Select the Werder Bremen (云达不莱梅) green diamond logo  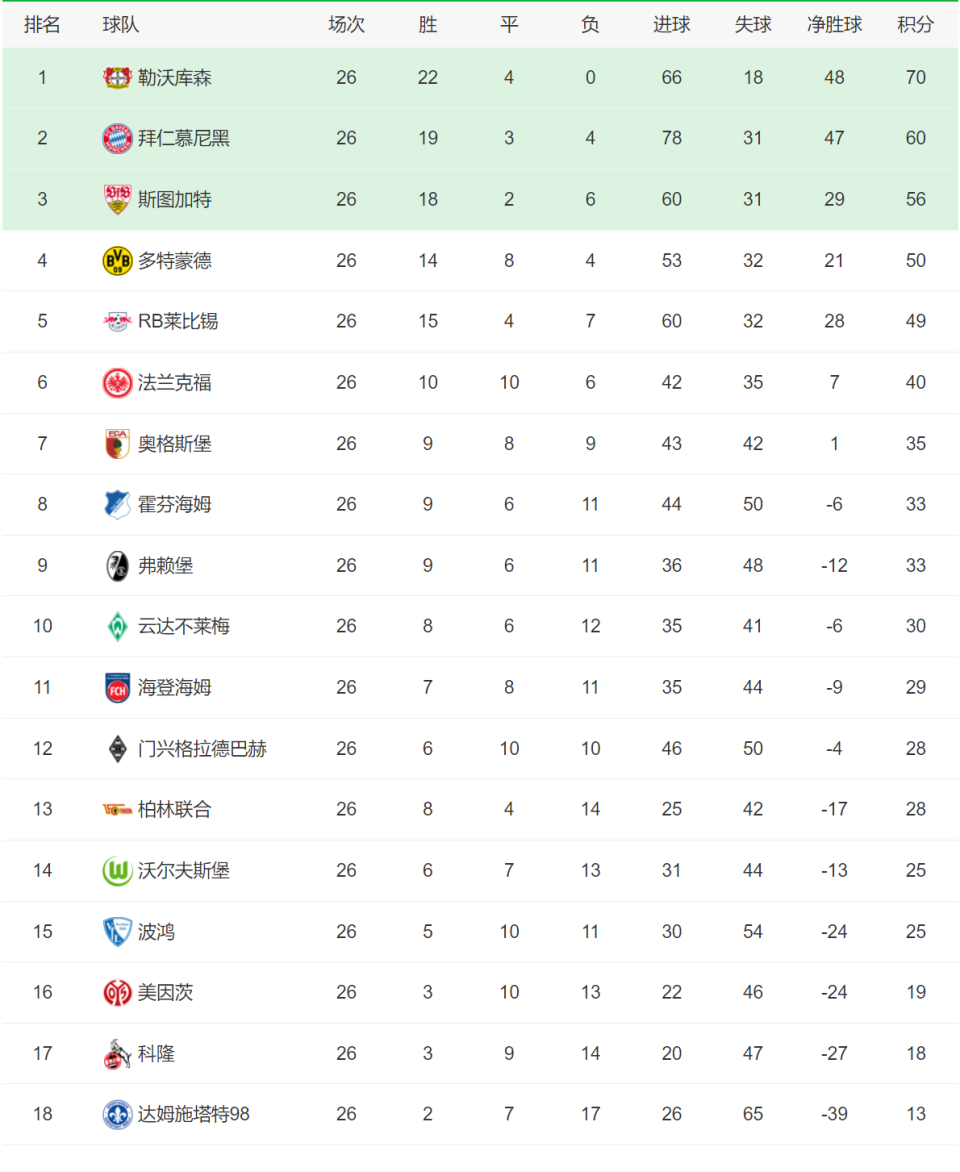tap(117, 626)
